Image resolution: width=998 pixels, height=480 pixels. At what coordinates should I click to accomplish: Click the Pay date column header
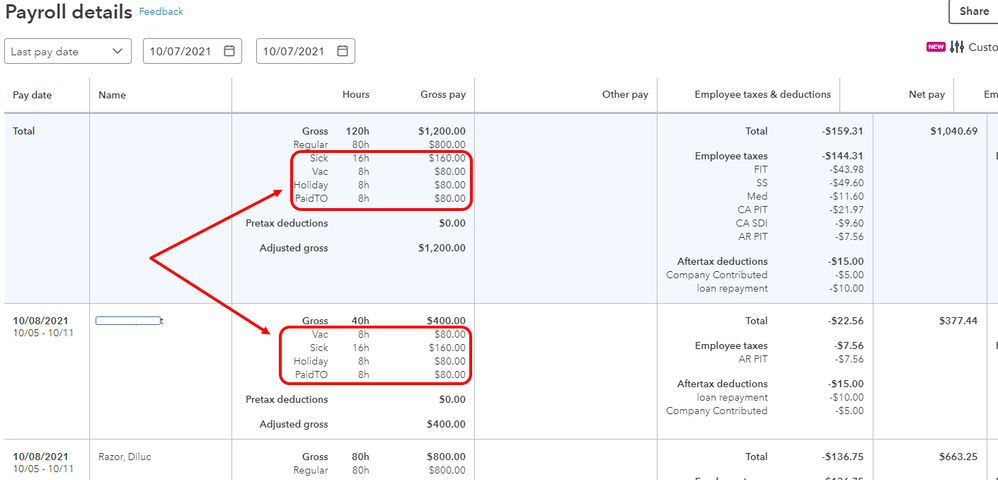click(x=32, y=95)
